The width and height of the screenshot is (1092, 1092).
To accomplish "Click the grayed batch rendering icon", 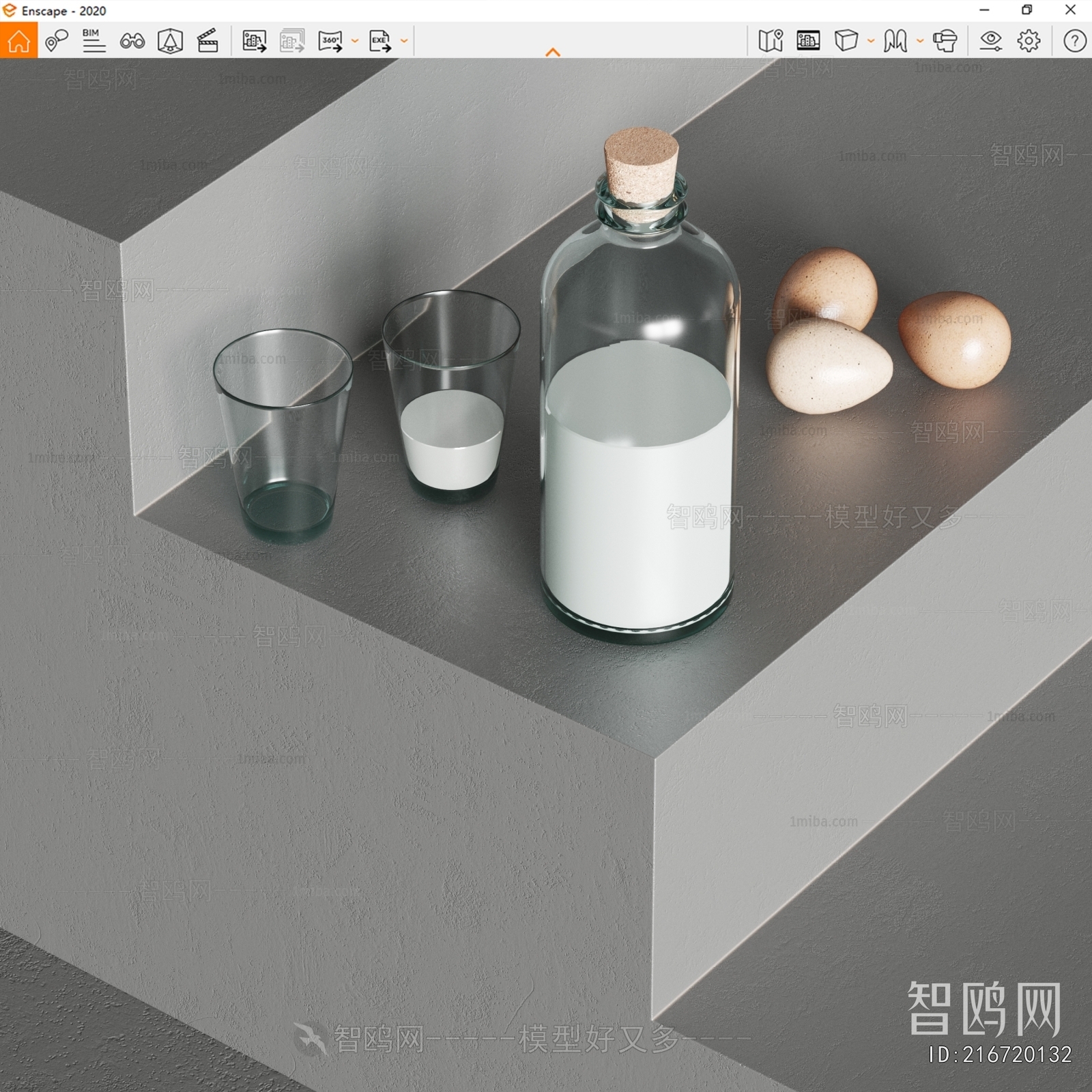I will (x=292, y=41).
